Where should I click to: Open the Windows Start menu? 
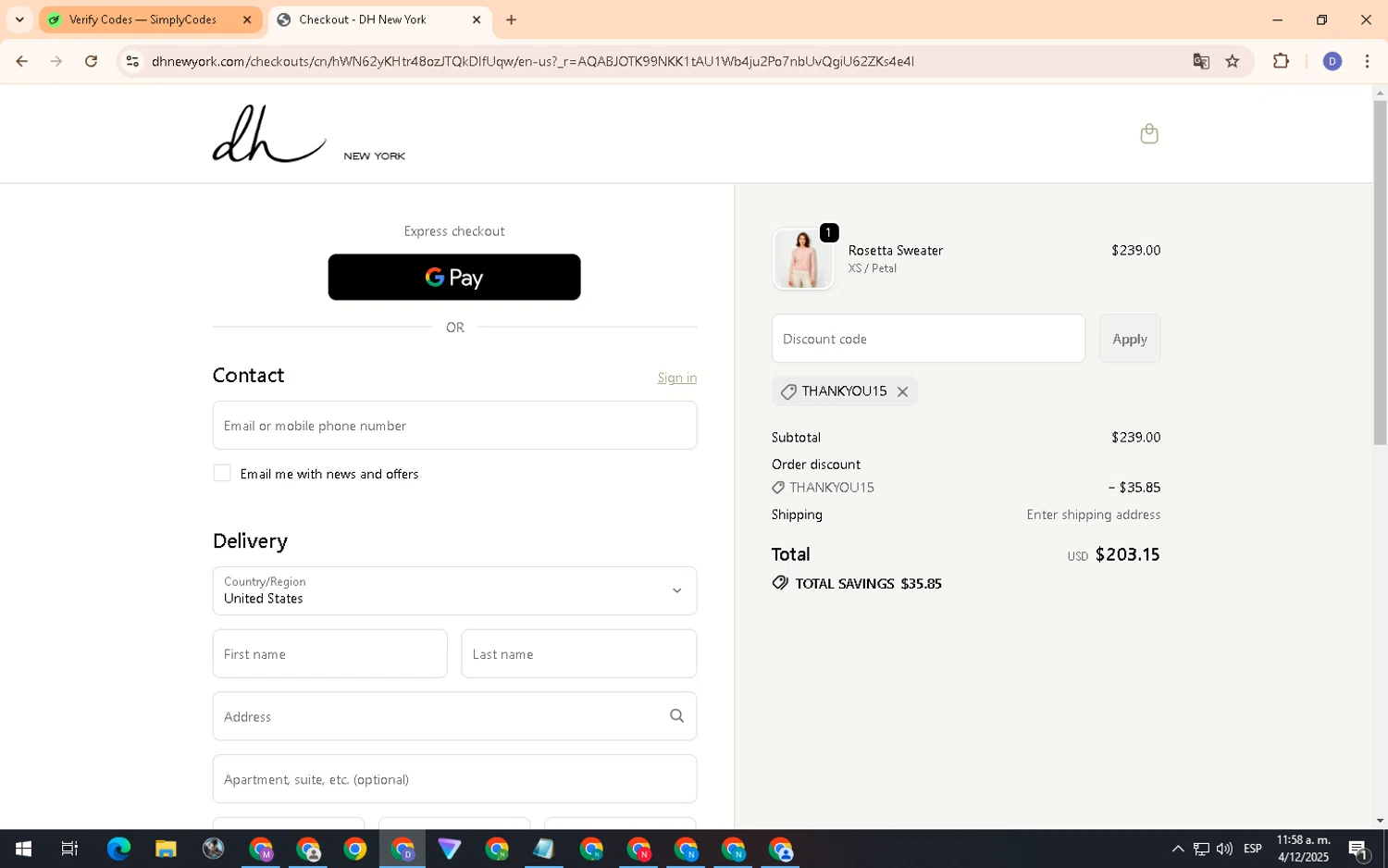pos(23,849)
